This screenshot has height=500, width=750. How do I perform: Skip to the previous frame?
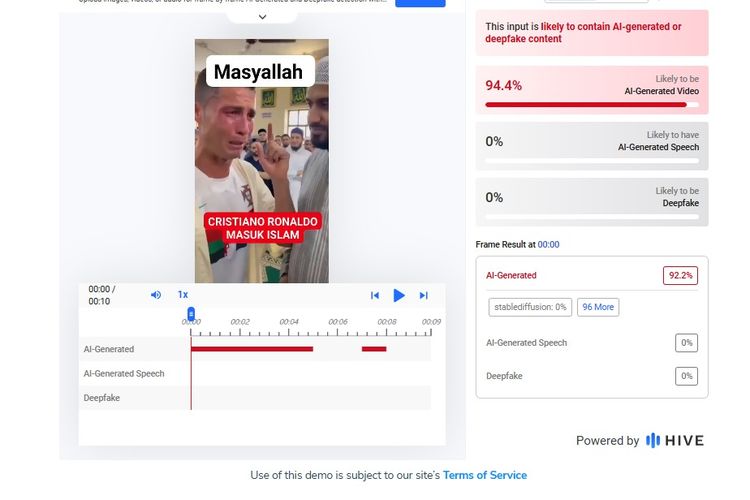coord(375,295)
